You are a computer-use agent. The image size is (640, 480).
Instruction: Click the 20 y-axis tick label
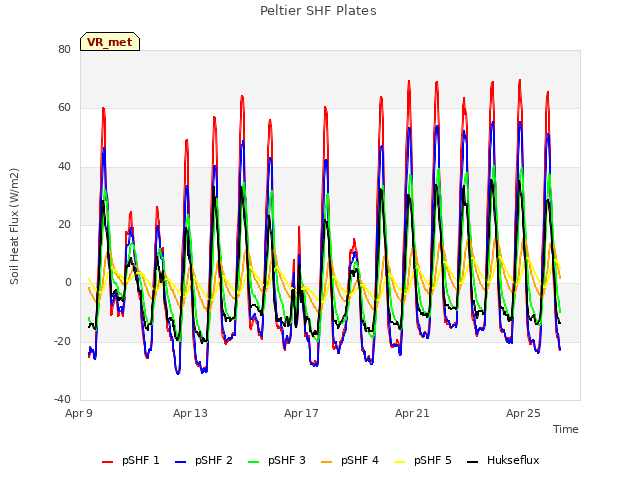[64, 224]
